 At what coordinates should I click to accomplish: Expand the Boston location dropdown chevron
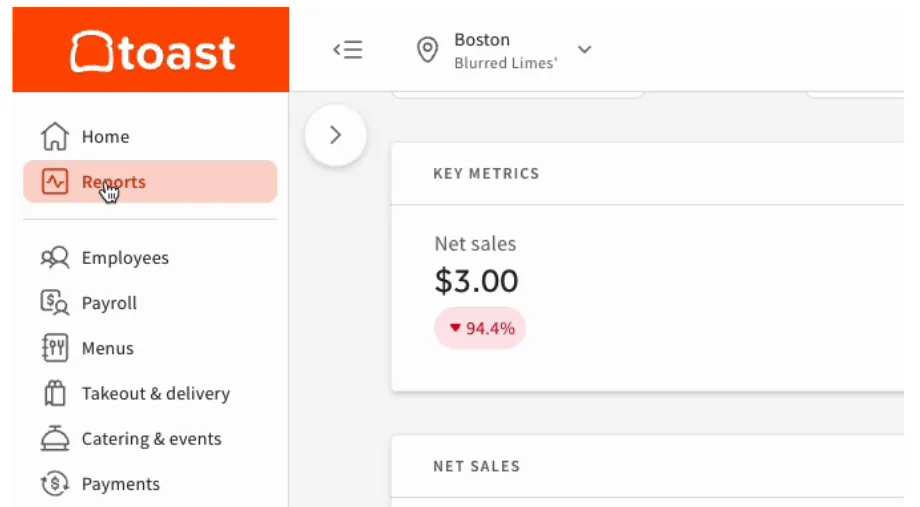click(x=584, y=50)
